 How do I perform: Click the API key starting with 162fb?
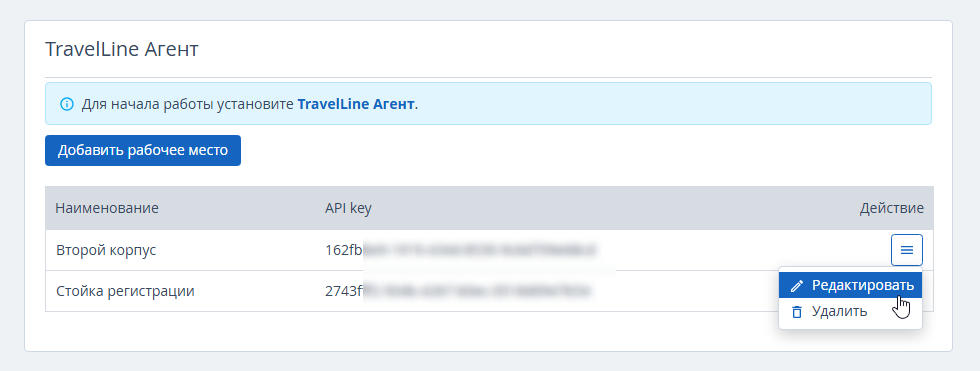coord(461,250)
